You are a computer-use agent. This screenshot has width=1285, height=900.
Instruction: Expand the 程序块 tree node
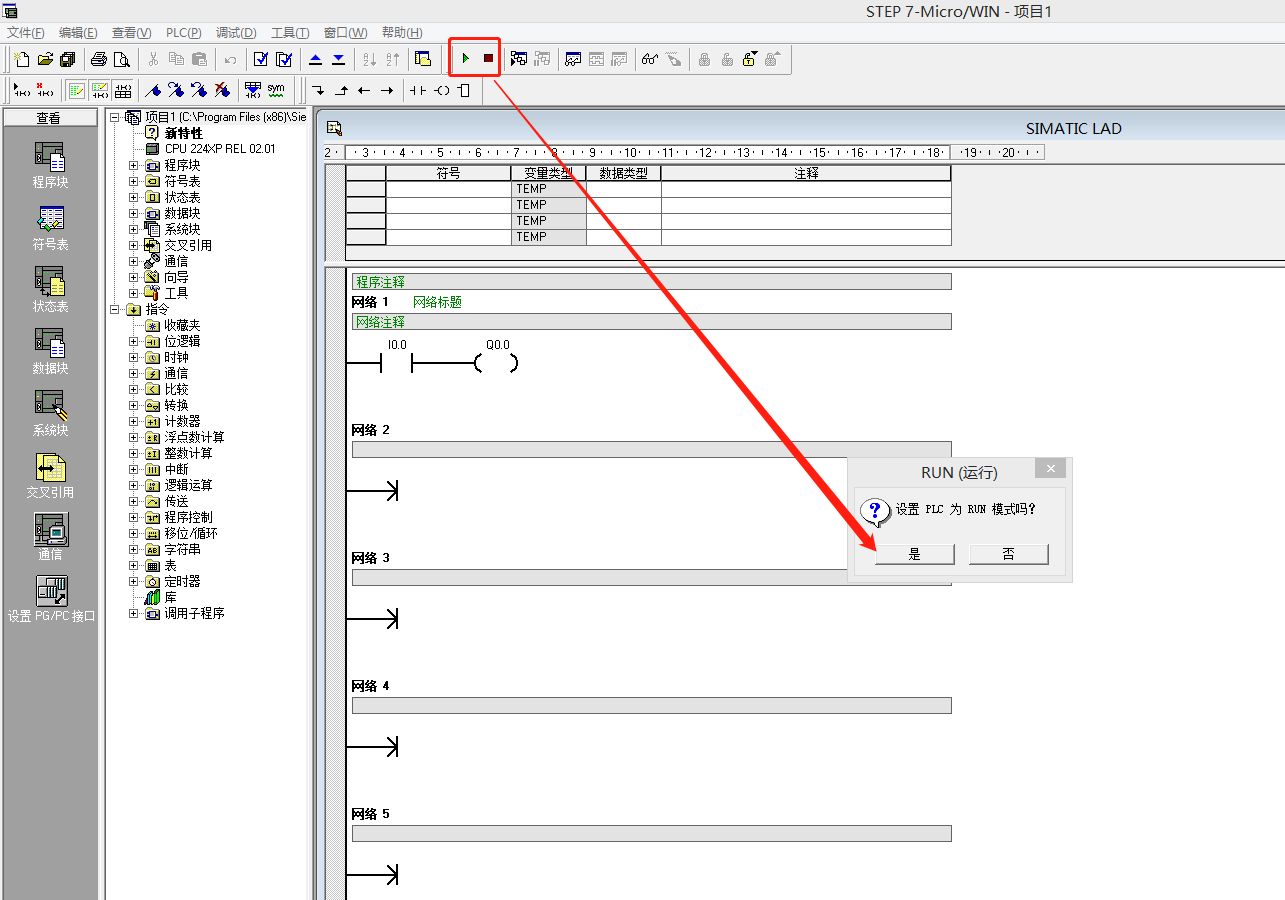[134, 165]
